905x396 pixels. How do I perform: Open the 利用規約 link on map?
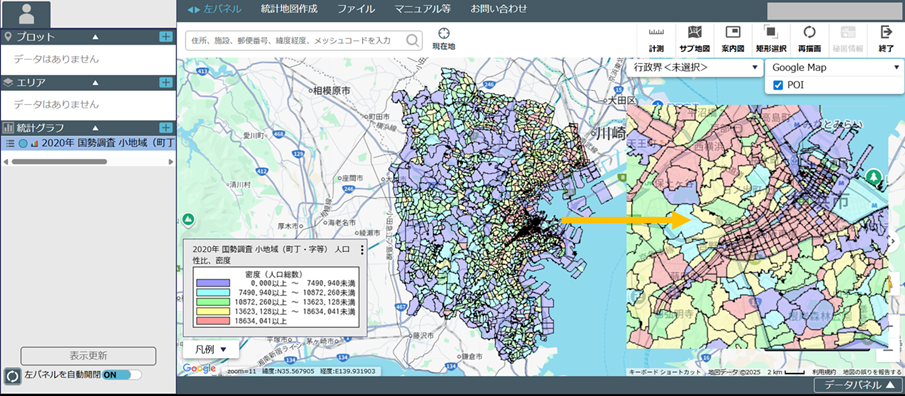tap(824, 372)
